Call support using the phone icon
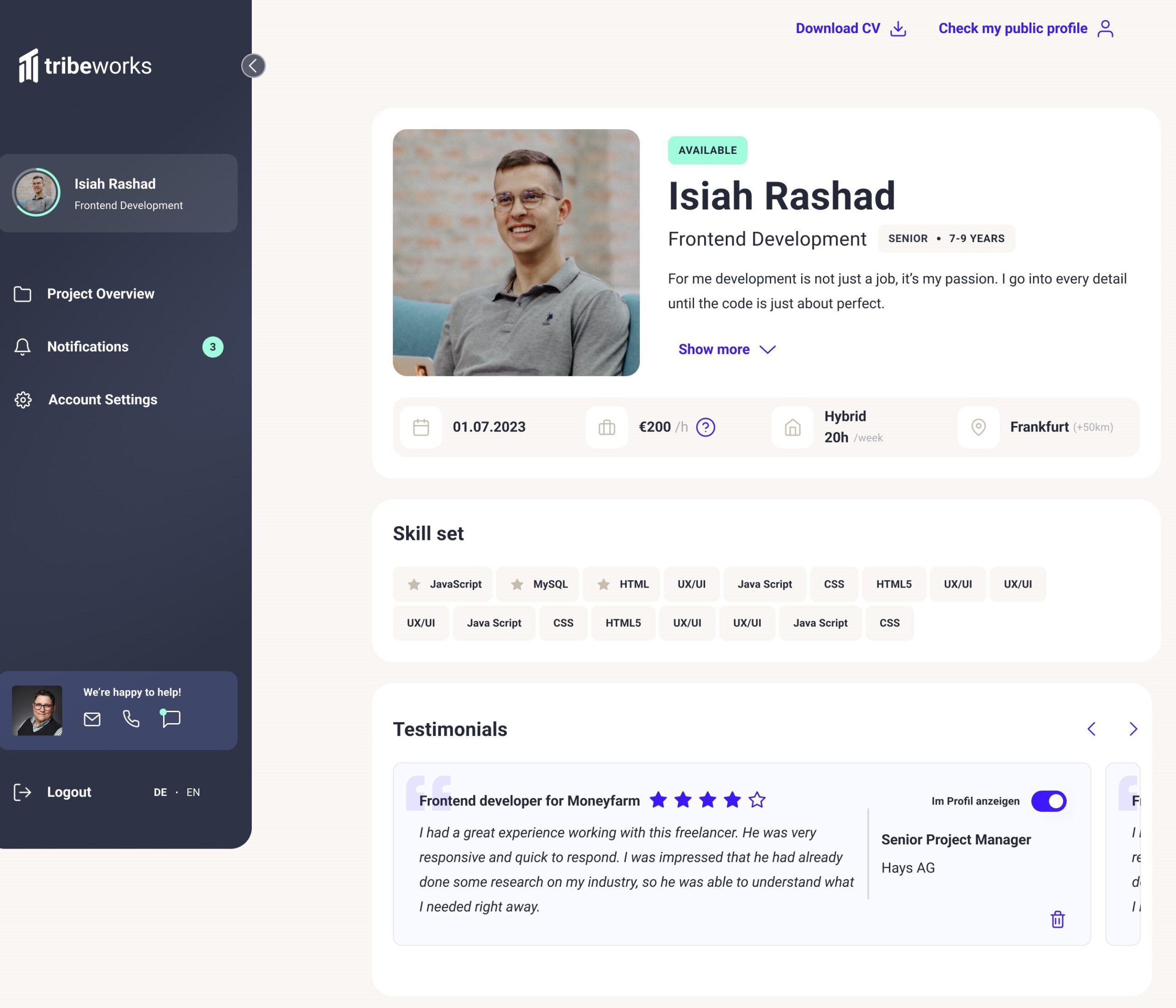The width and height of the screenshot is (1176, 1008). click(131, 719)
